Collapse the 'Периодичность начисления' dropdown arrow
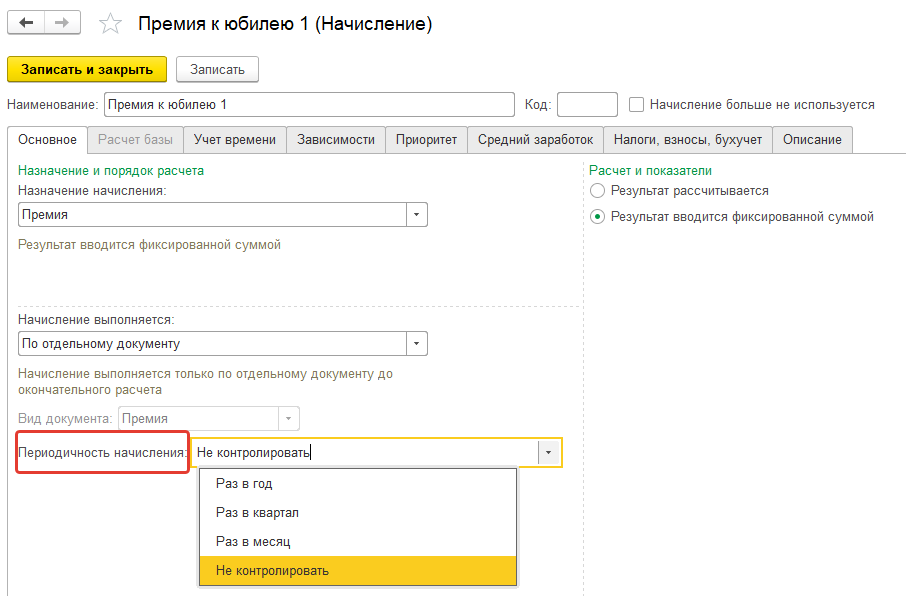Image resolution: width=906 pixels, height=596 pixels. coord(549,452)
